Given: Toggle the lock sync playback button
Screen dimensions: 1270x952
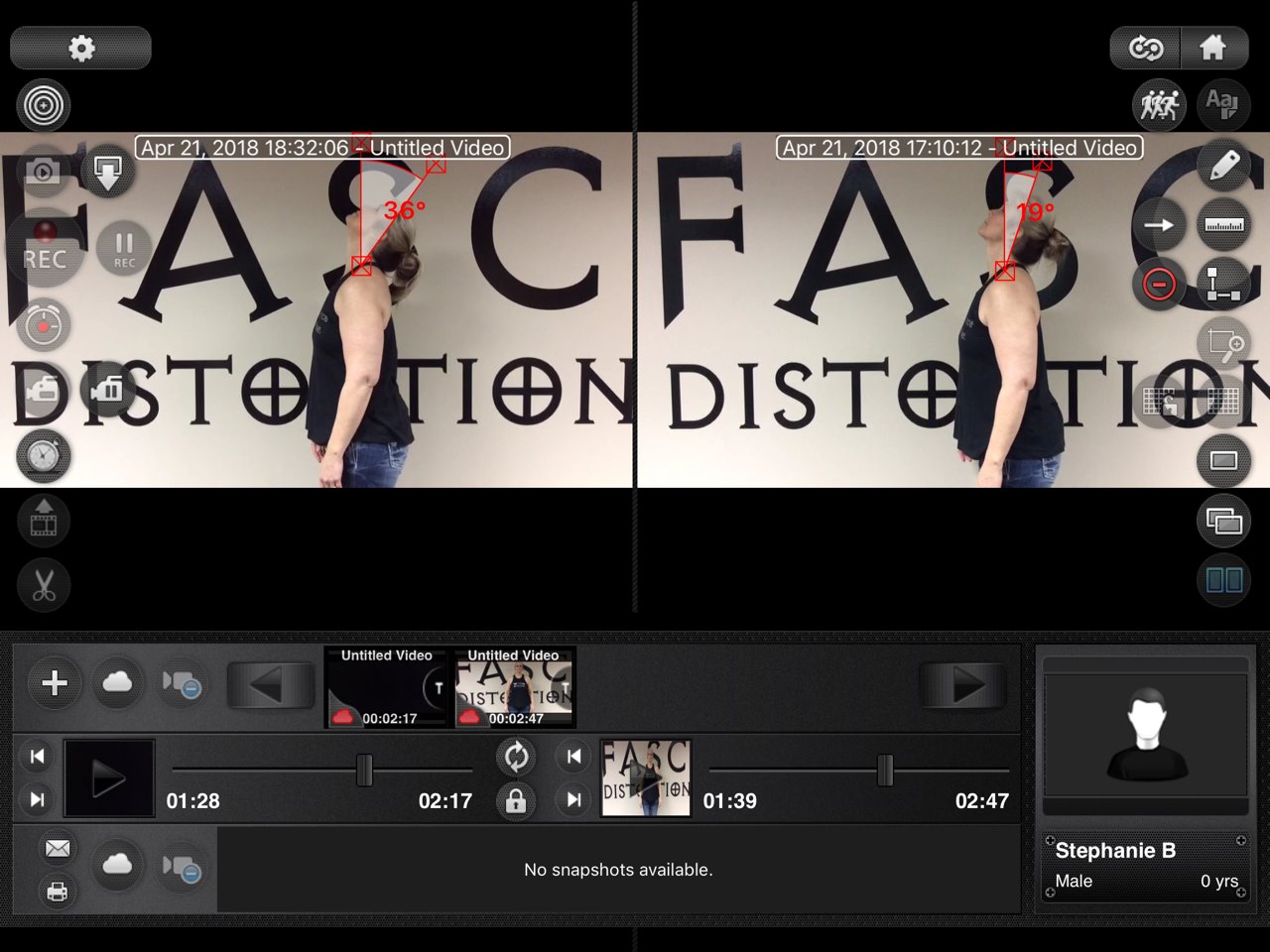Looking at the screenshot, I should click(x=516, y=801).
